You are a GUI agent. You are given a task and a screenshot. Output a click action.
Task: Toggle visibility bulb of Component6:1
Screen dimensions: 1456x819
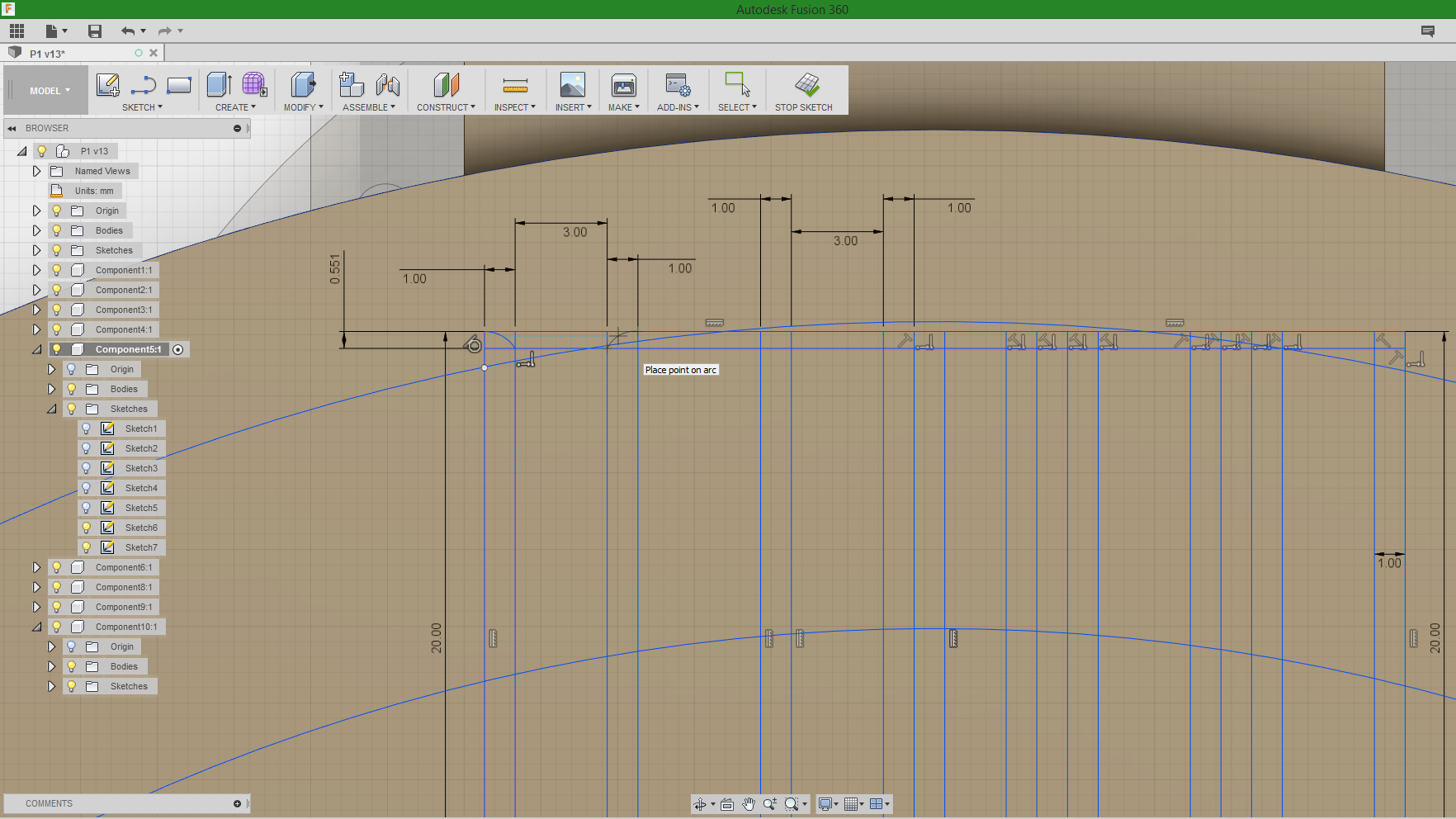(57, 567)
